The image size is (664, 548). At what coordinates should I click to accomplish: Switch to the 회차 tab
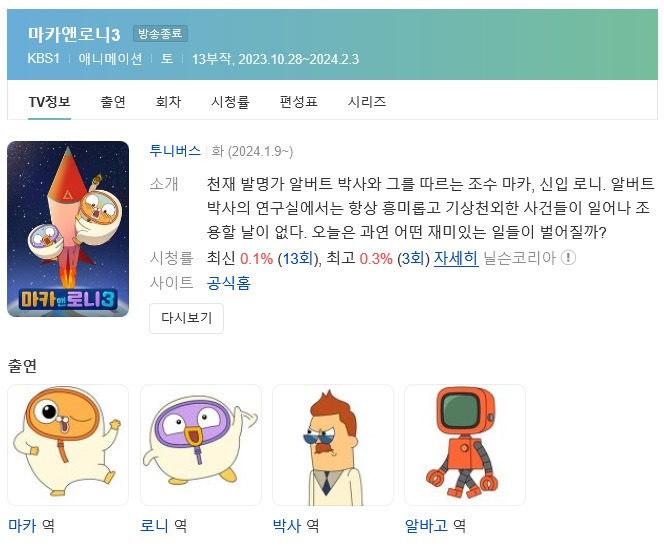pyautogui.click(x=168, y=102)
